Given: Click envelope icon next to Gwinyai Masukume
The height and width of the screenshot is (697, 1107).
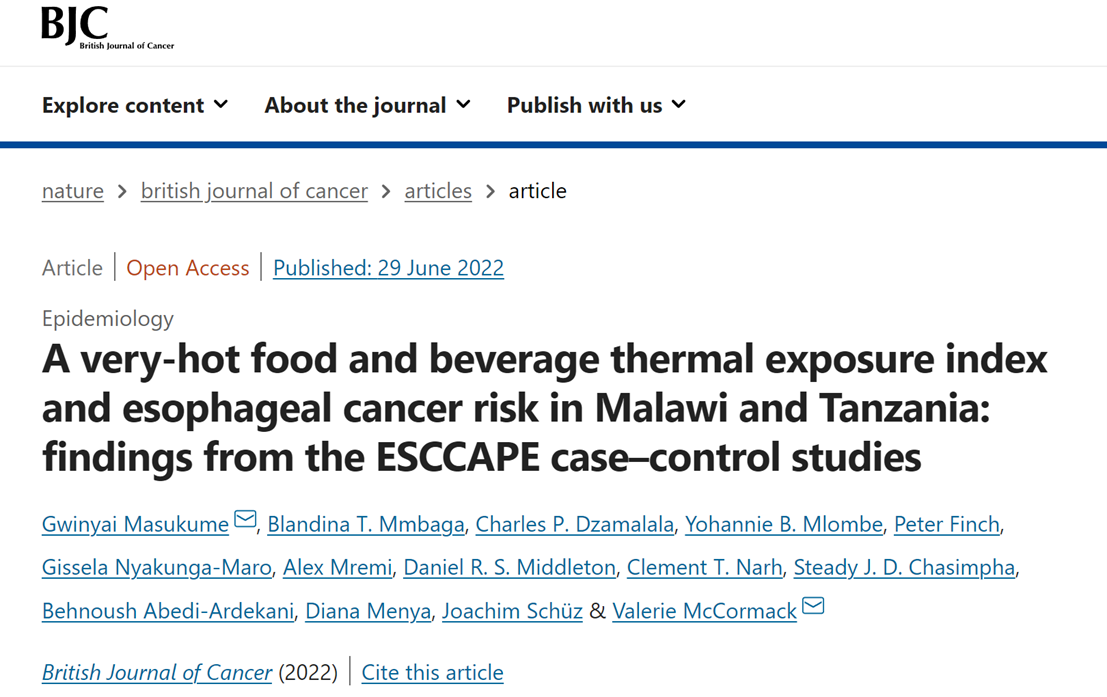Looking at the screenshot, I should pos(245,520).
